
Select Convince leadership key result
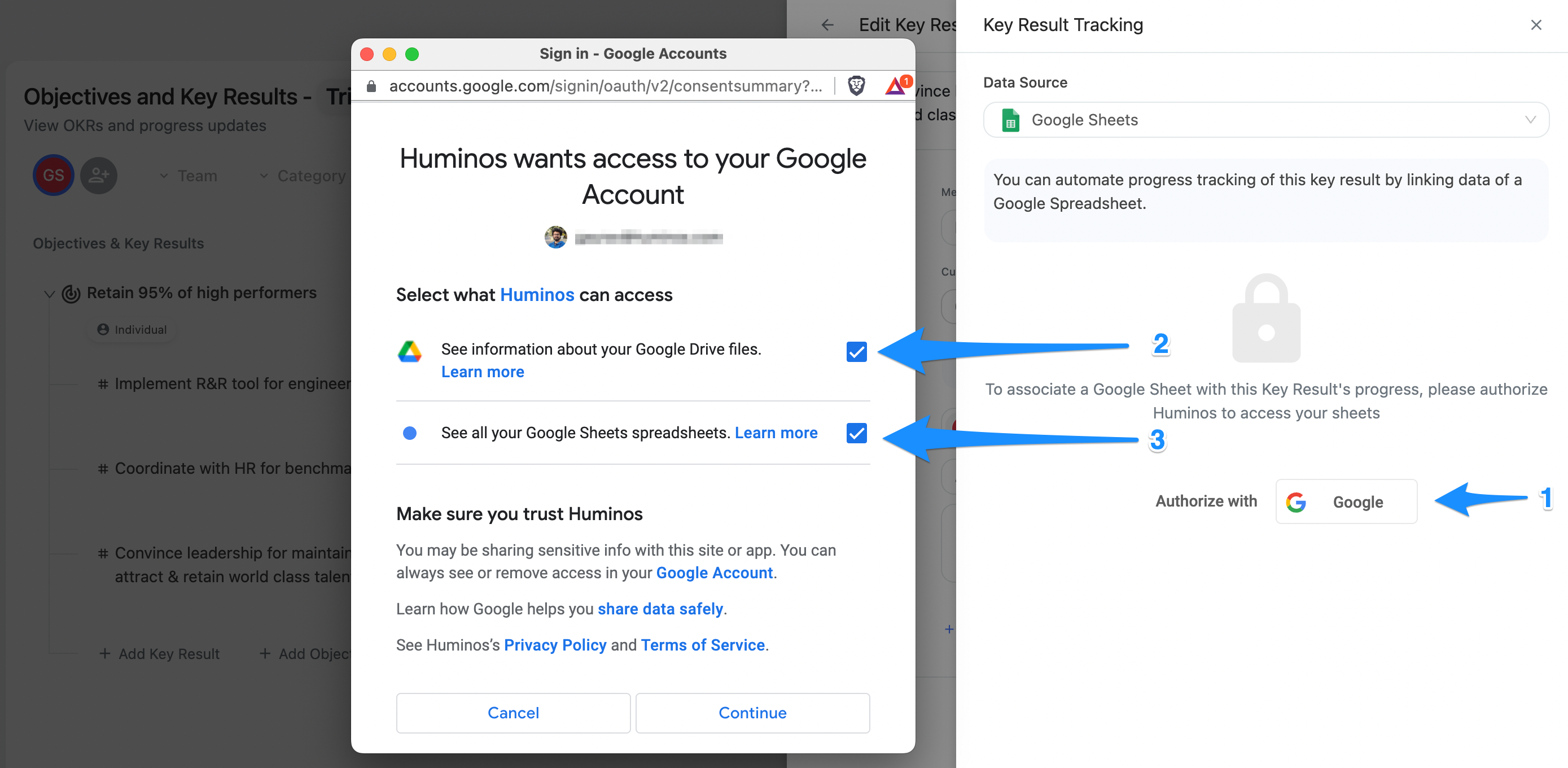click(233, 565)
